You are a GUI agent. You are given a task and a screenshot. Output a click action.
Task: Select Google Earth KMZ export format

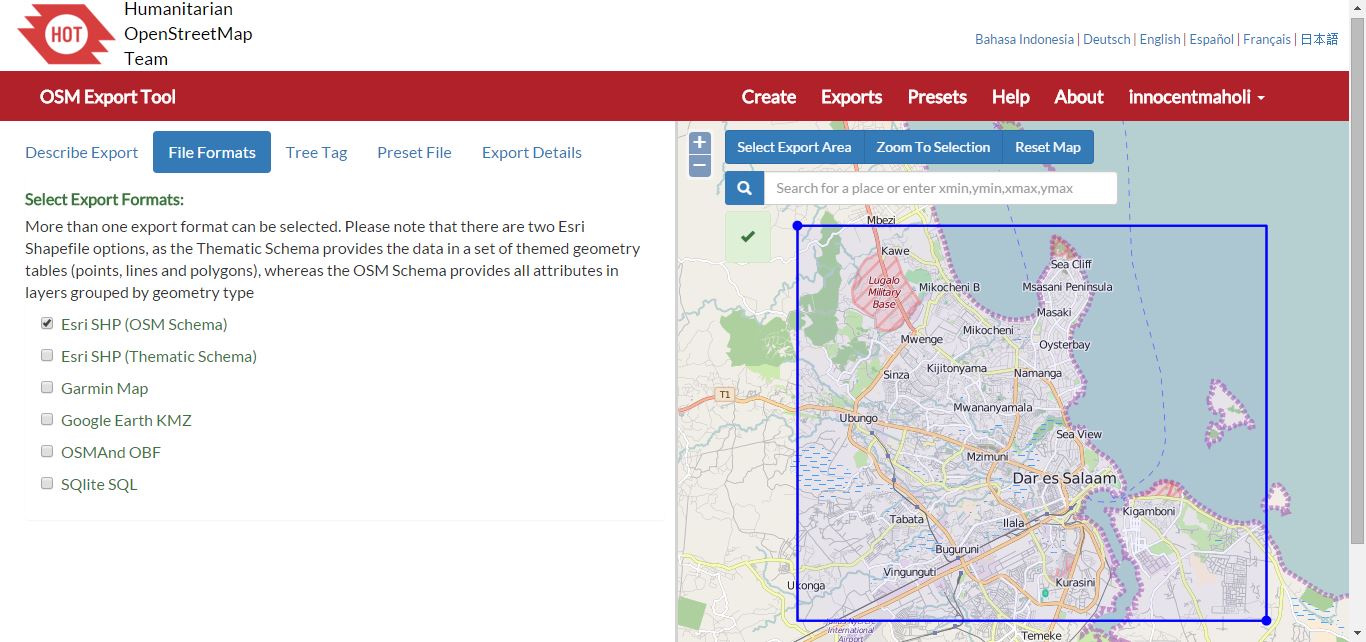(47, 419)
